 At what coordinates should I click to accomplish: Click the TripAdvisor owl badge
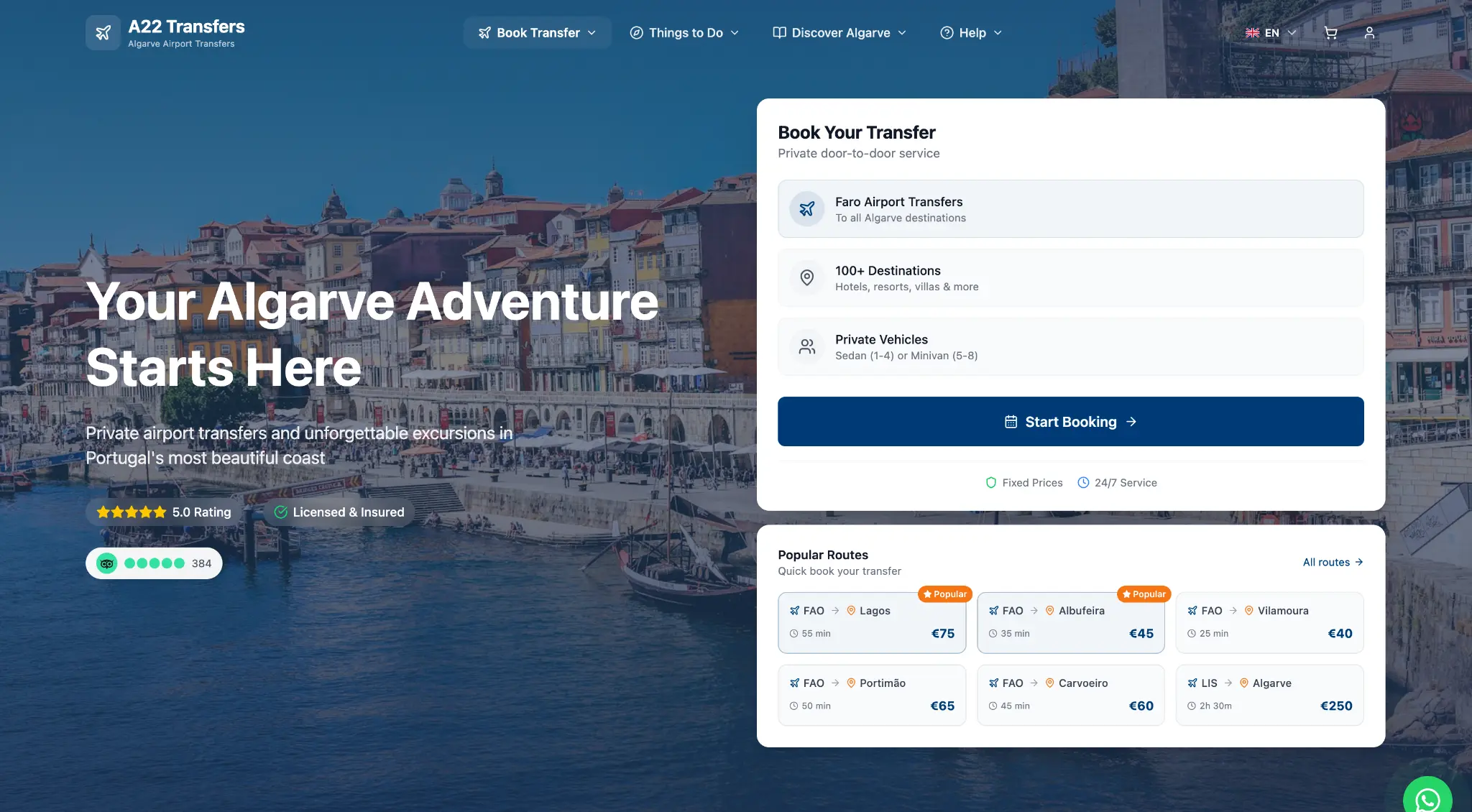107,563
